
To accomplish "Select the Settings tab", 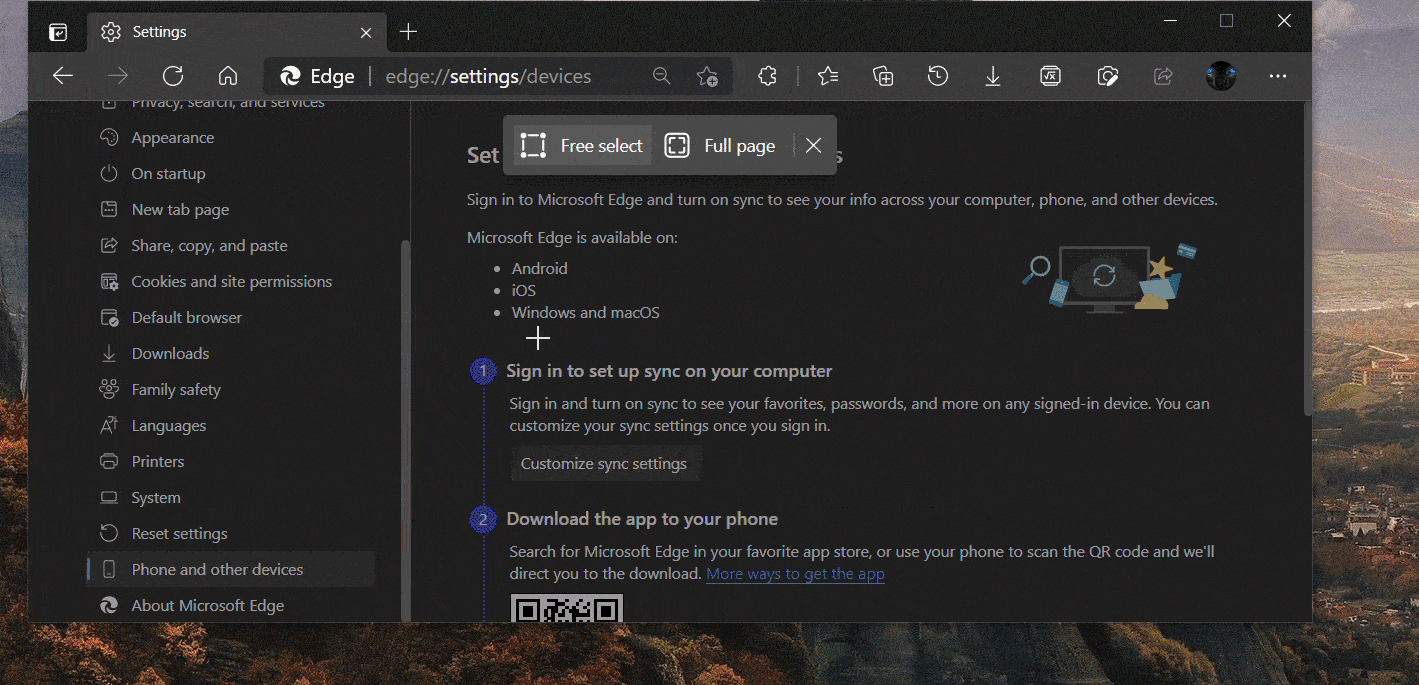I will click(x=236, y=32).
